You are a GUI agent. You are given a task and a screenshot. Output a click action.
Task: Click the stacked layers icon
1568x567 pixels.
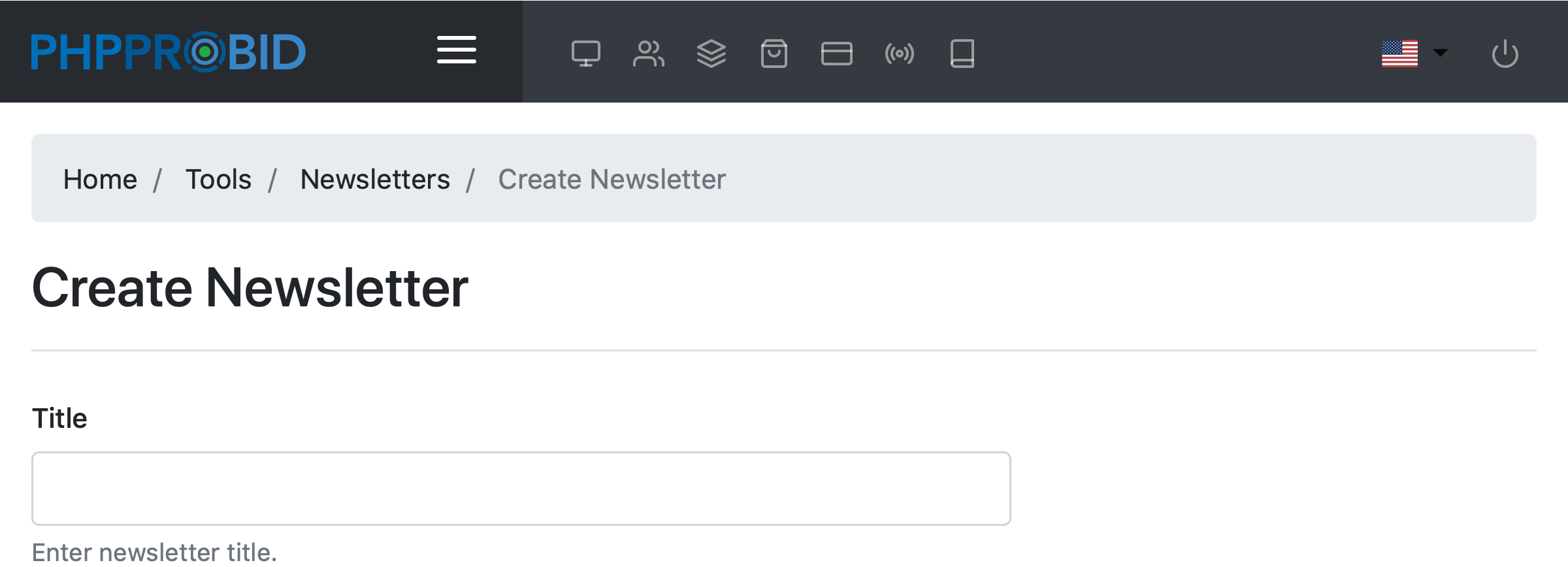[711, 54]
